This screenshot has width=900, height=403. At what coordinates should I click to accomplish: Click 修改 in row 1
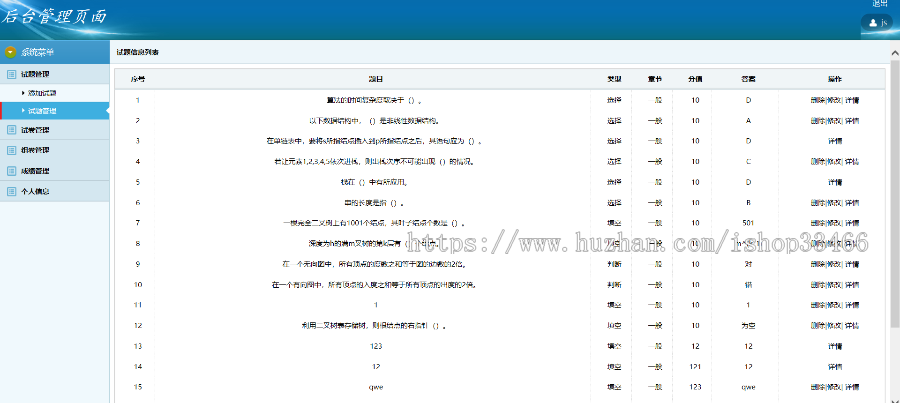pos(833,100)
